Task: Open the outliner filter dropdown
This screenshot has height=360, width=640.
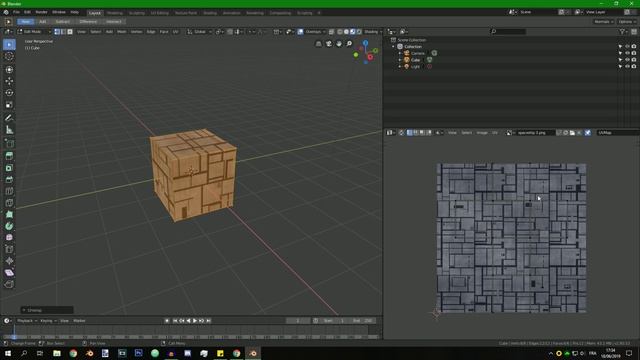Action: coord(623,31)
